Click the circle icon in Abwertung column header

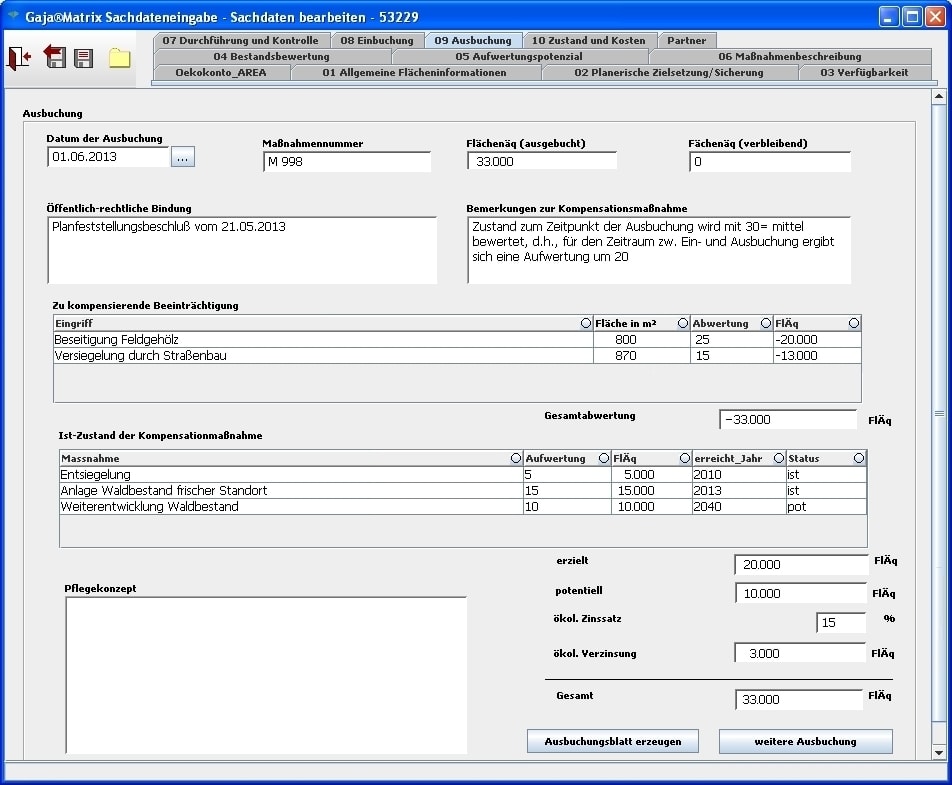(x=766, y=323)
